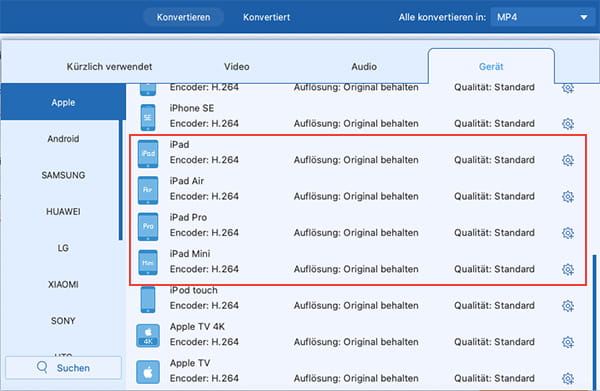Click Qualität: Standard in iPhone SE row
The image size is (600, 391).
pos(494,124)
